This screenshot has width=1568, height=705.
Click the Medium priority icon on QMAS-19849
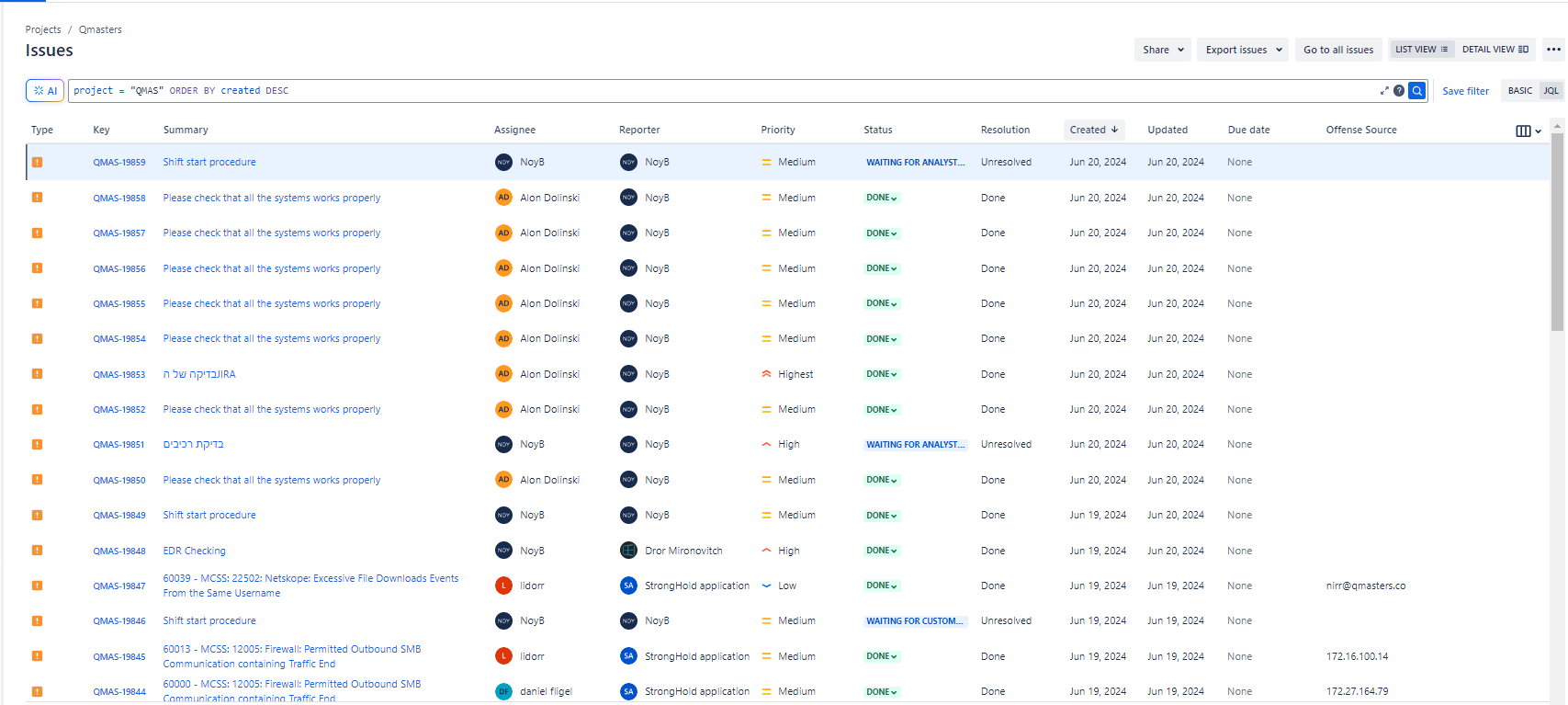click(766, 515)
